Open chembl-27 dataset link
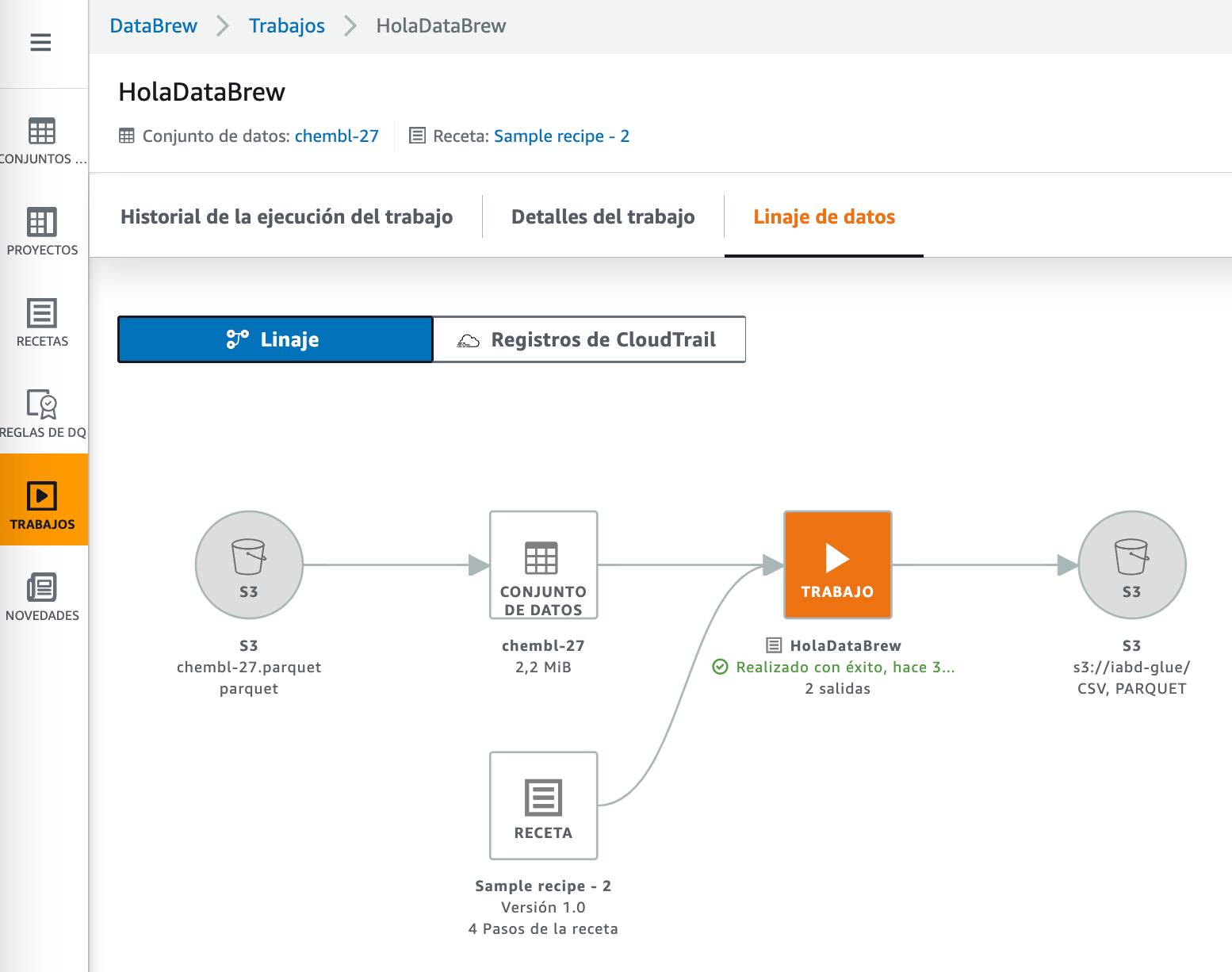The height and width of the screenshot is (972, 1232). [x=337, y=136]
